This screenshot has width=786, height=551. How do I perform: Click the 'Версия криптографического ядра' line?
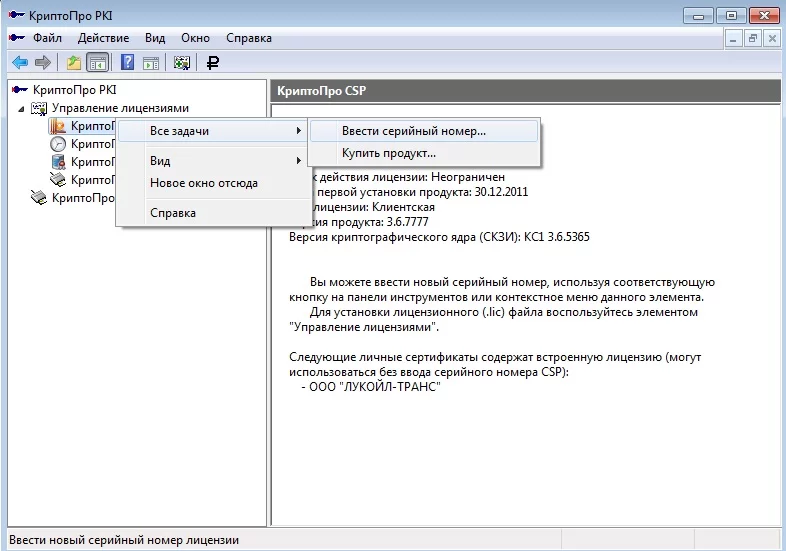point(439,237)
